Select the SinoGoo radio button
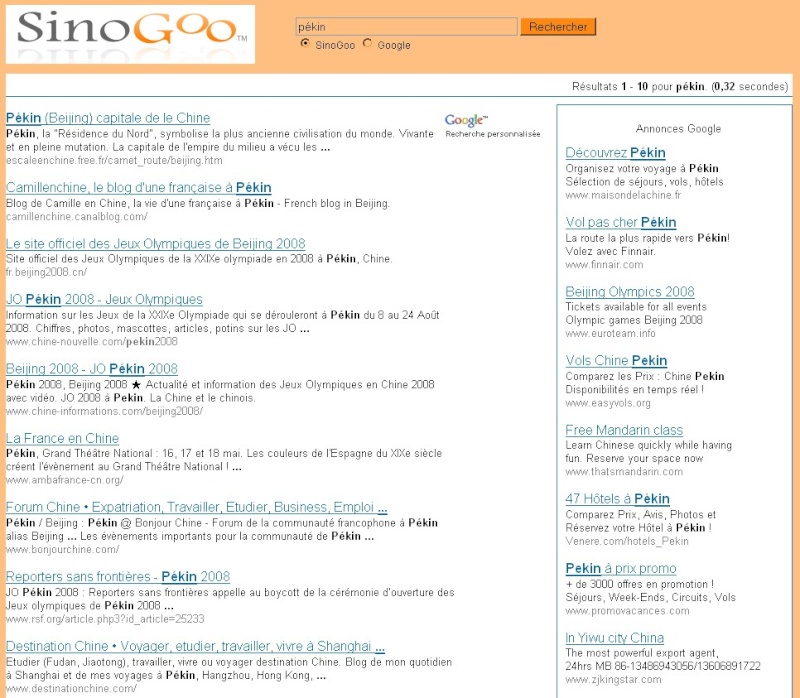 tap(305, 43)
